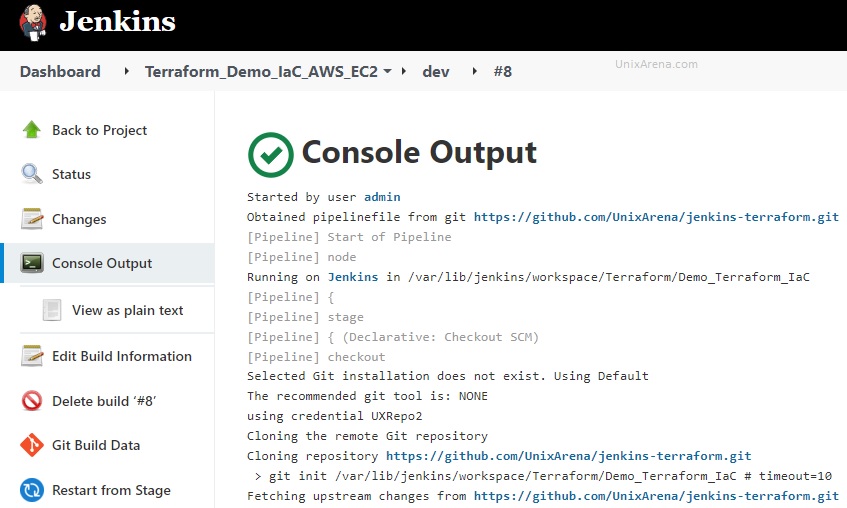
Task: Click the Console Output heading
Action: 419,152
